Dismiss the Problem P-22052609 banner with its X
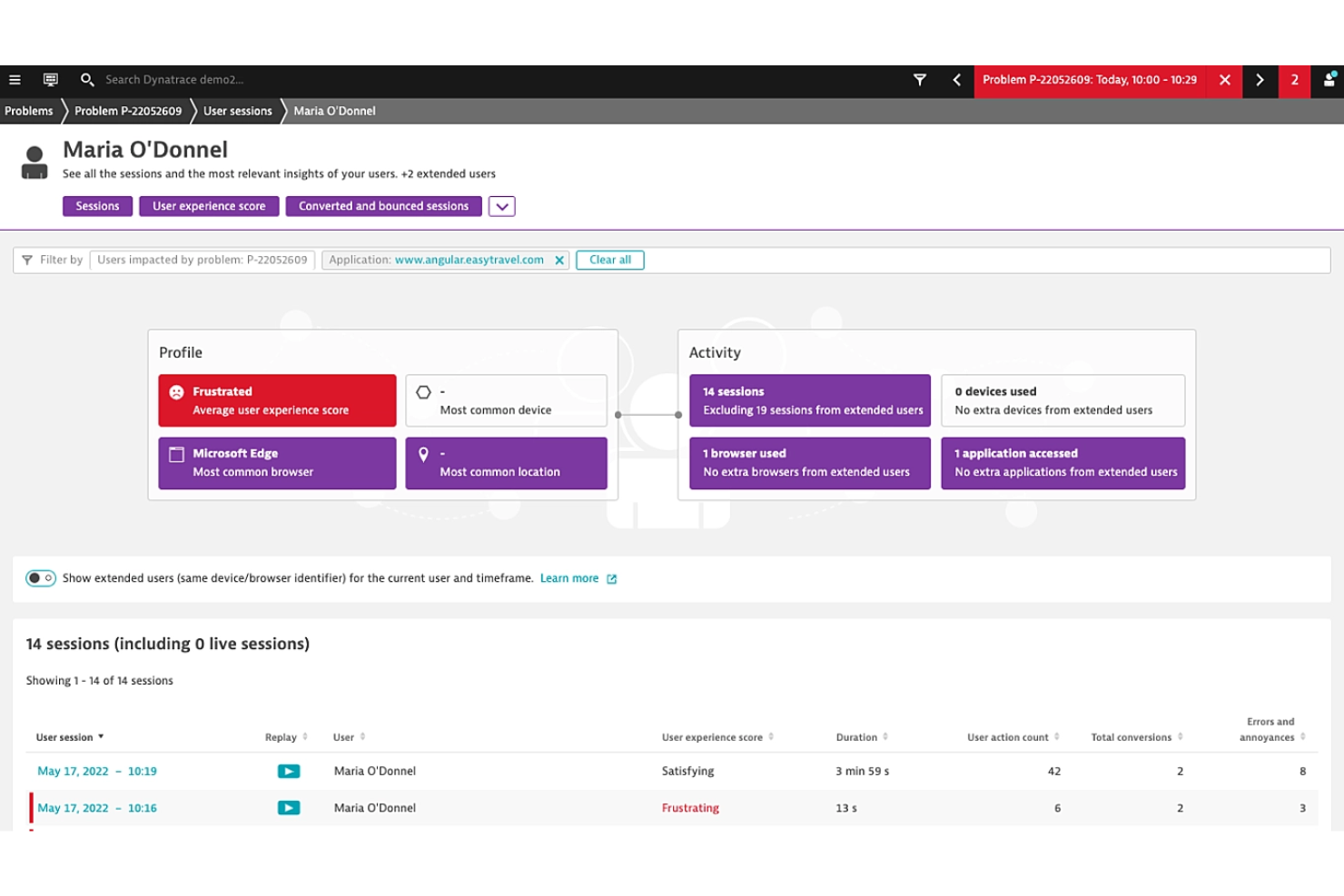This screenshot has width=1344, height=896. [1224, 80]
